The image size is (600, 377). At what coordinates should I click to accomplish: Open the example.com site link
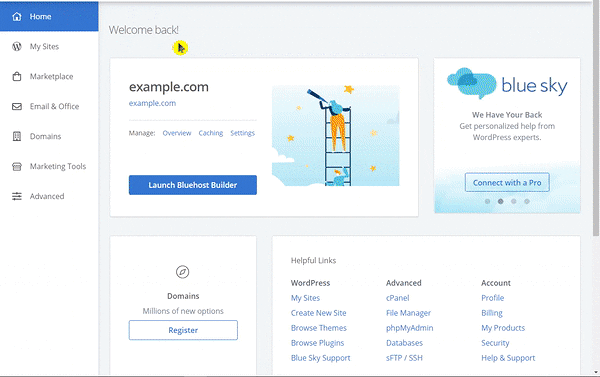pyautogui.click(x=152, y=103)
